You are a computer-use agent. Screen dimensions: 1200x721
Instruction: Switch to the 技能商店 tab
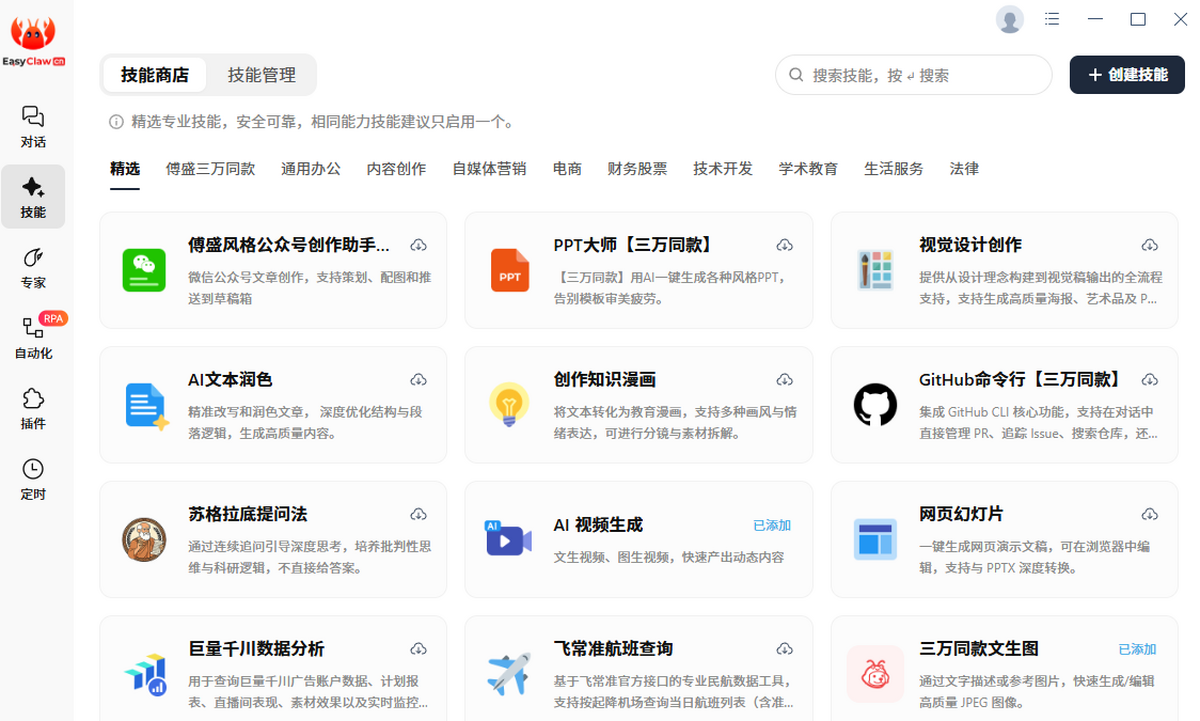155,75
